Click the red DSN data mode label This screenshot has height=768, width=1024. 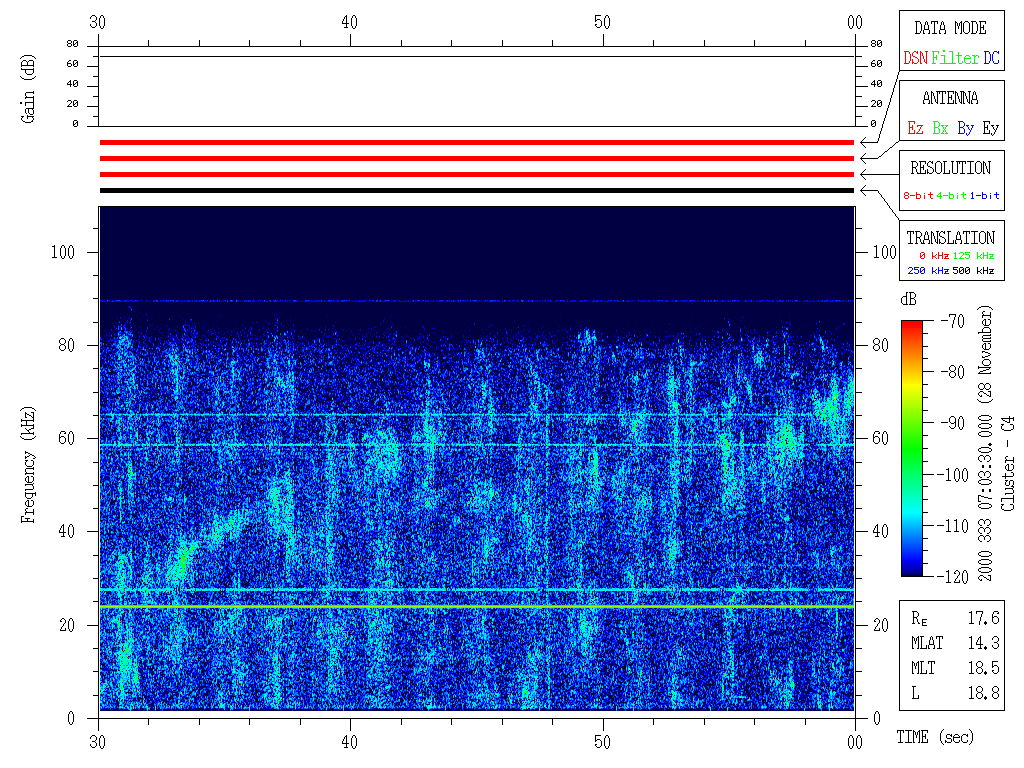(915, 59)
